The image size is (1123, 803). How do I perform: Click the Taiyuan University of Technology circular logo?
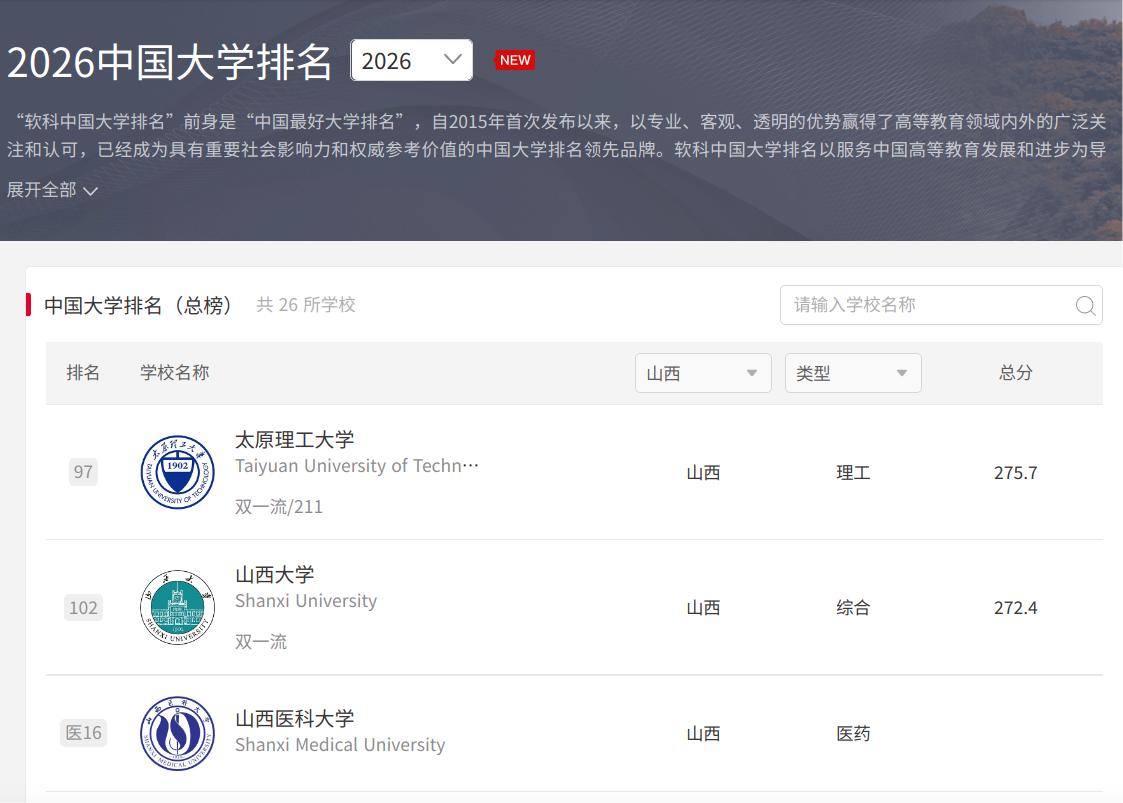tap(177, 472)
